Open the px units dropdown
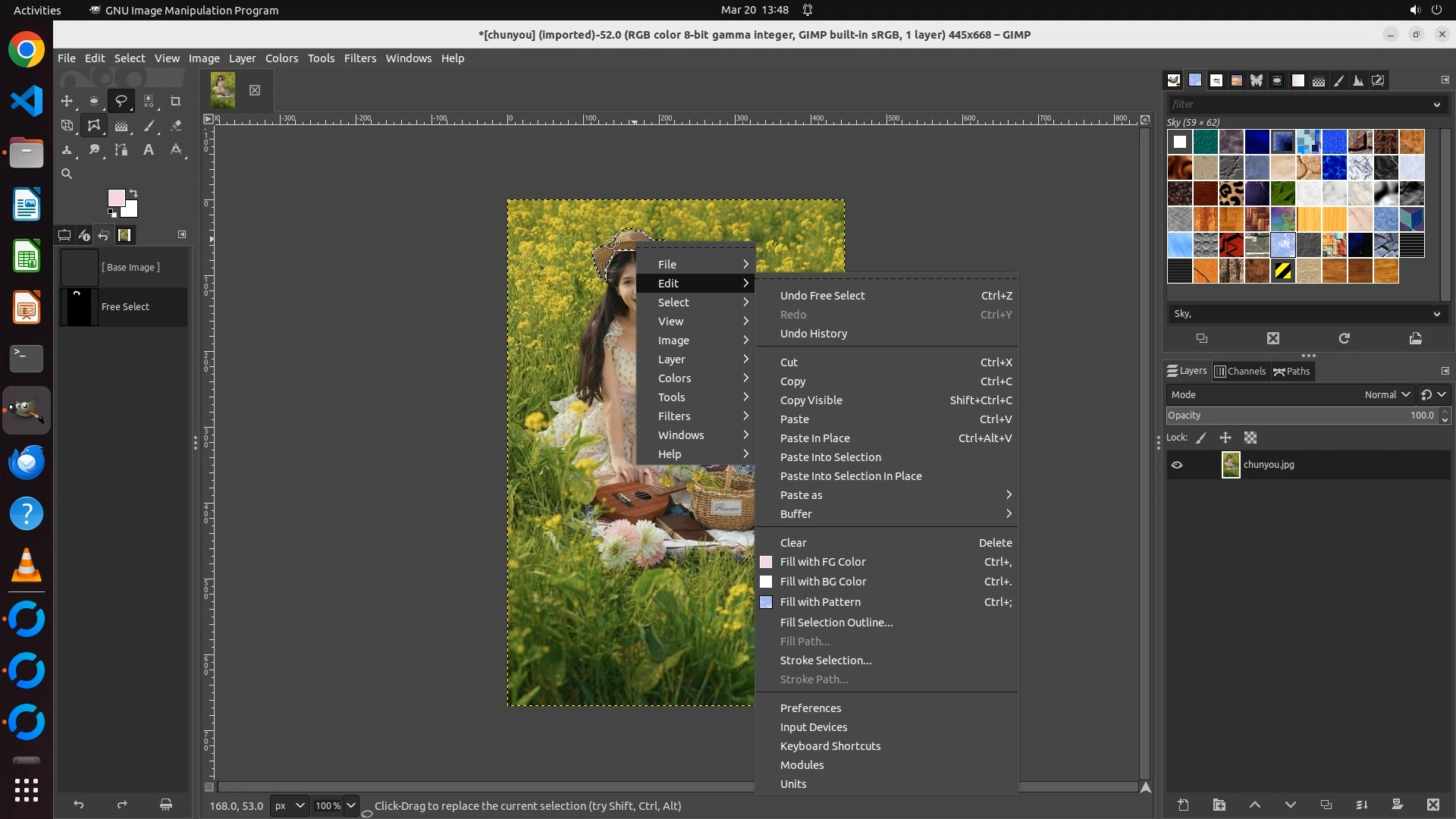 [x=289, y=806]
